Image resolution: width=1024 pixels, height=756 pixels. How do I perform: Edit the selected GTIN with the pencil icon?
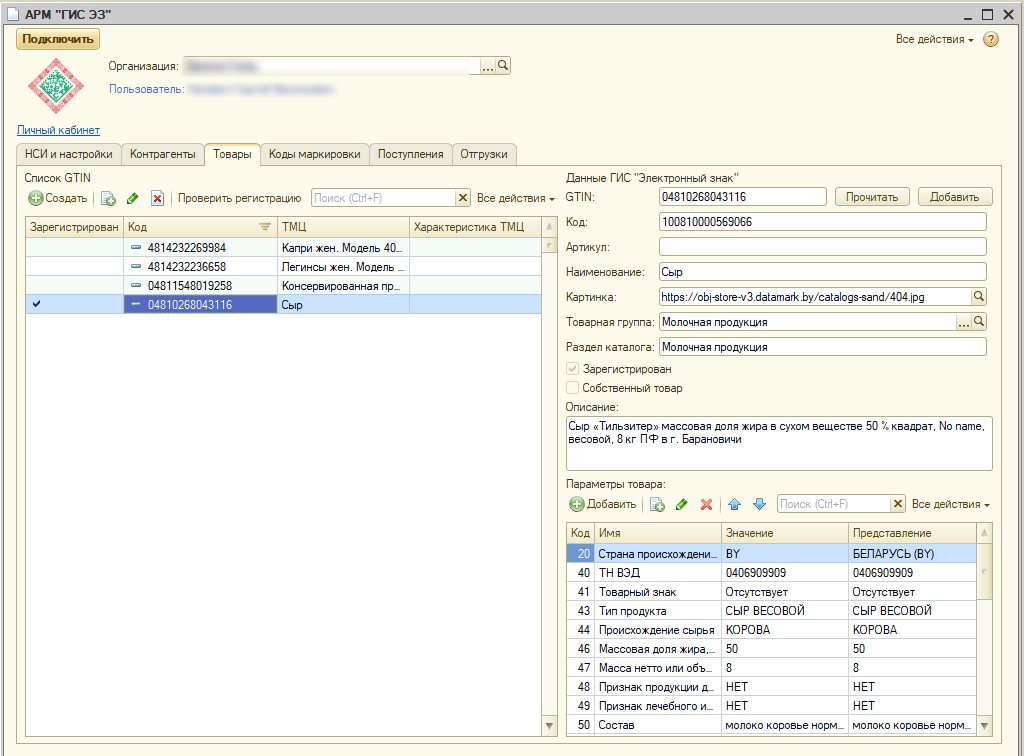click(132, 198)
